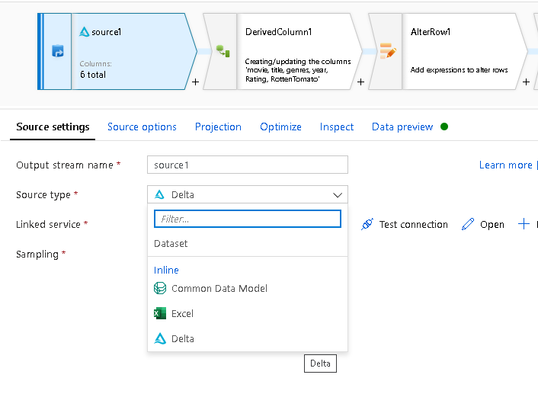Click the New plus icon beside Open
538x394 pixels.
click(524, 224)
